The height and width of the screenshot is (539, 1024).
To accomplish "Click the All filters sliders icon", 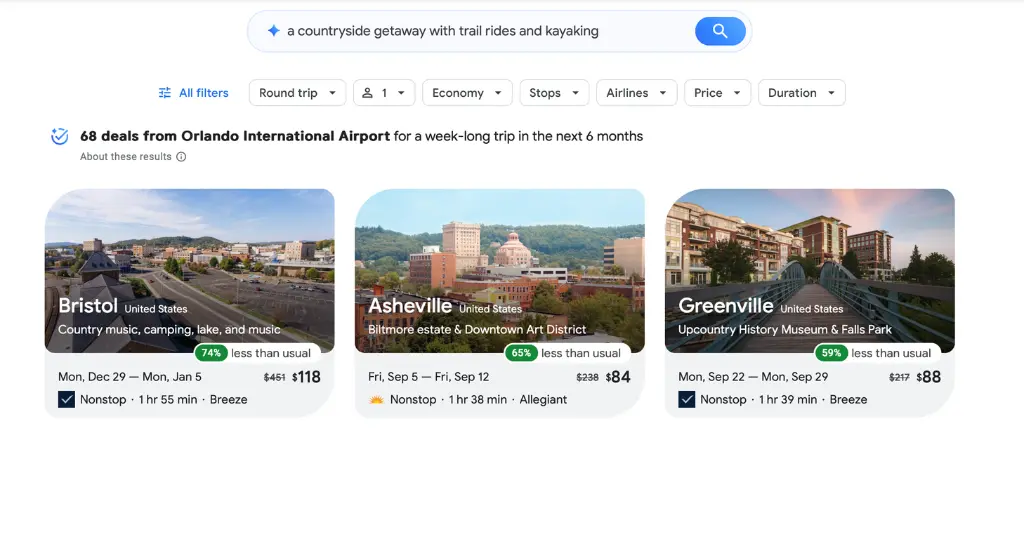I will 165,93.
